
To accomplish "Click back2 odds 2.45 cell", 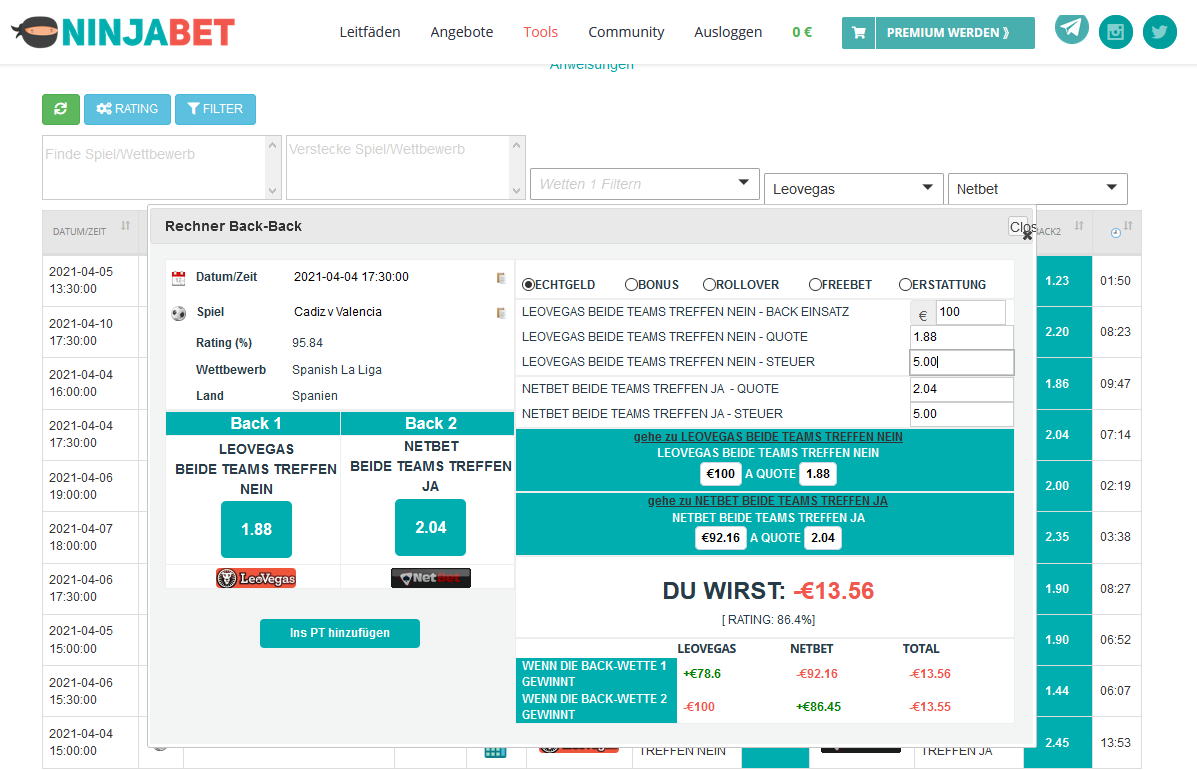I will pos(1057,743).
